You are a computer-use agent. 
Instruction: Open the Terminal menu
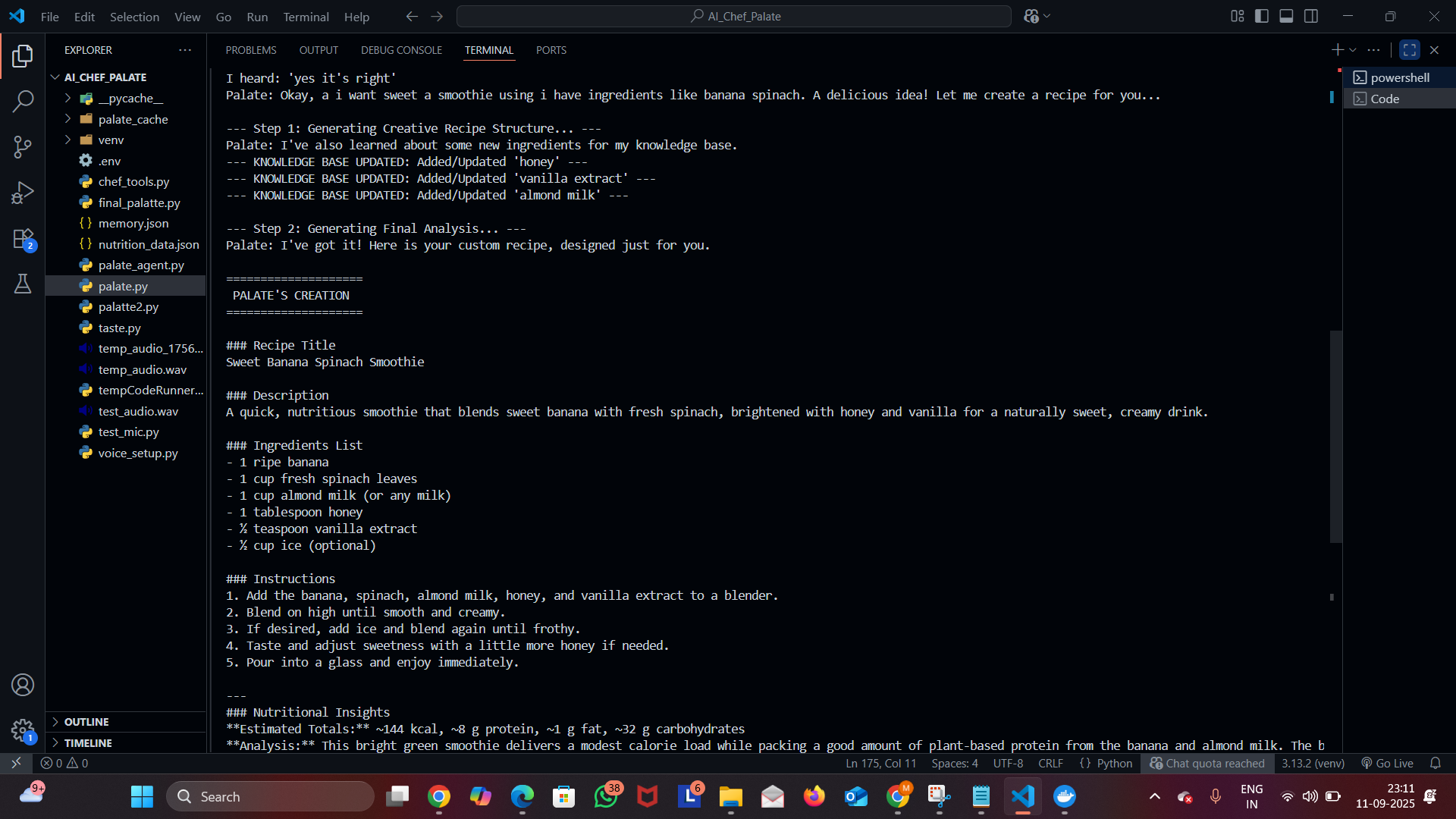306,17
